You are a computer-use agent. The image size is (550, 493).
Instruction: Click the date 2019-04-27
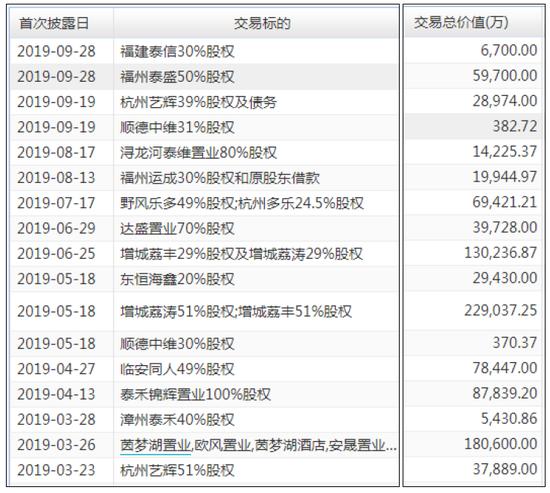click(x=56, y=369)
